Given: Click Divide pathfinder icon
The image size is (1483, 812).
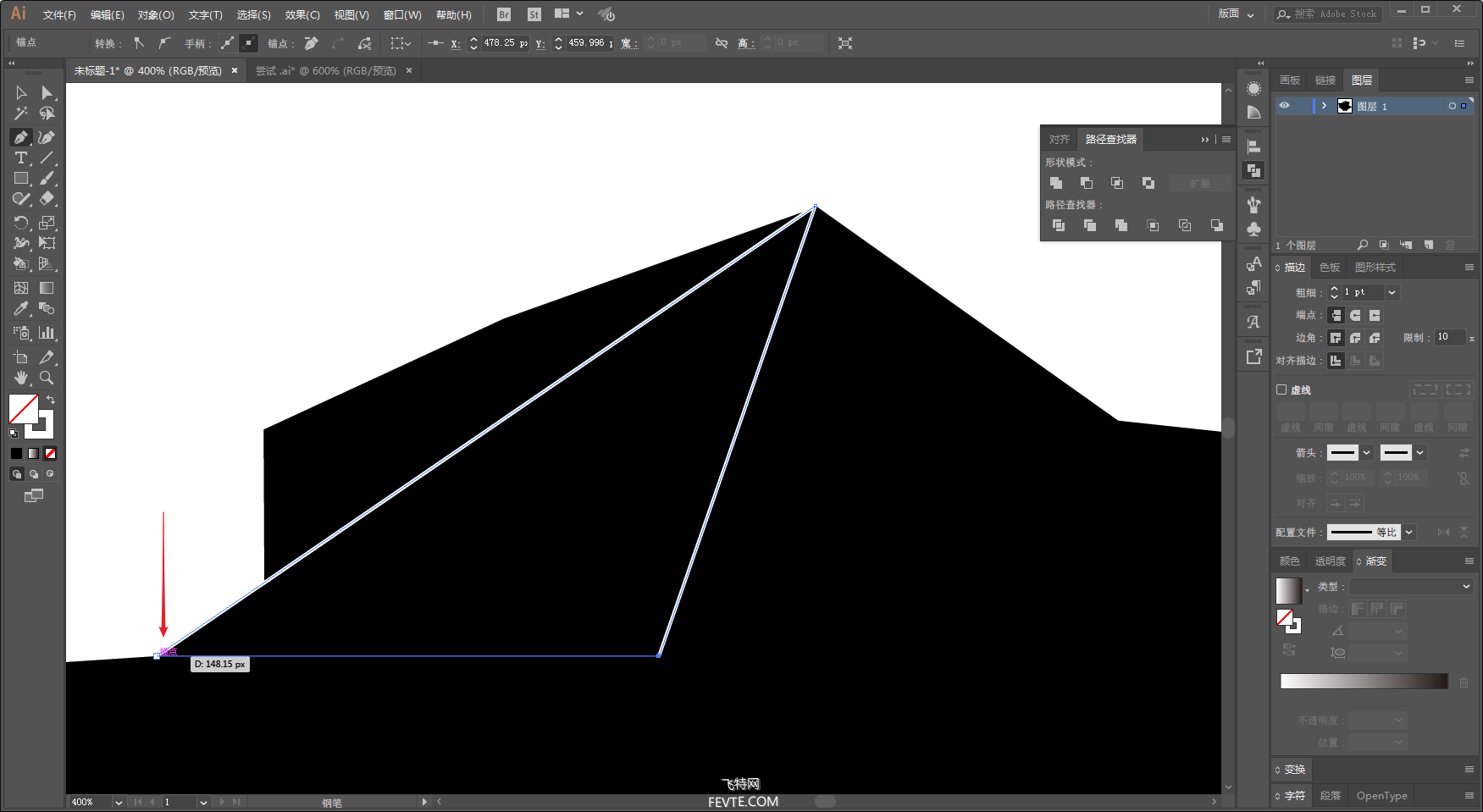Looking at the screenshot, I should click(1059, 225).
